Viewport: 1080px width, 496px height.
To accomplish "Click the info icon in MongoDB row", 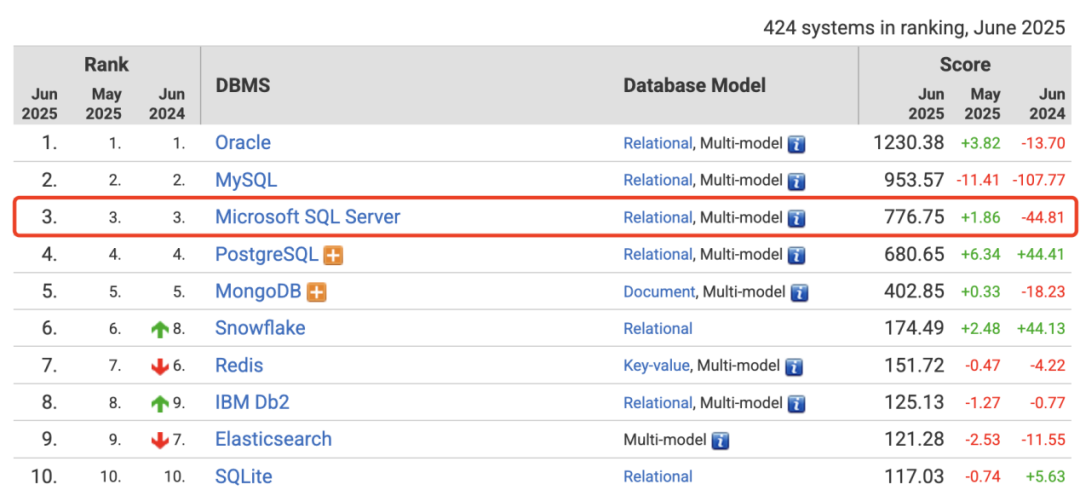I will [800, 292].
